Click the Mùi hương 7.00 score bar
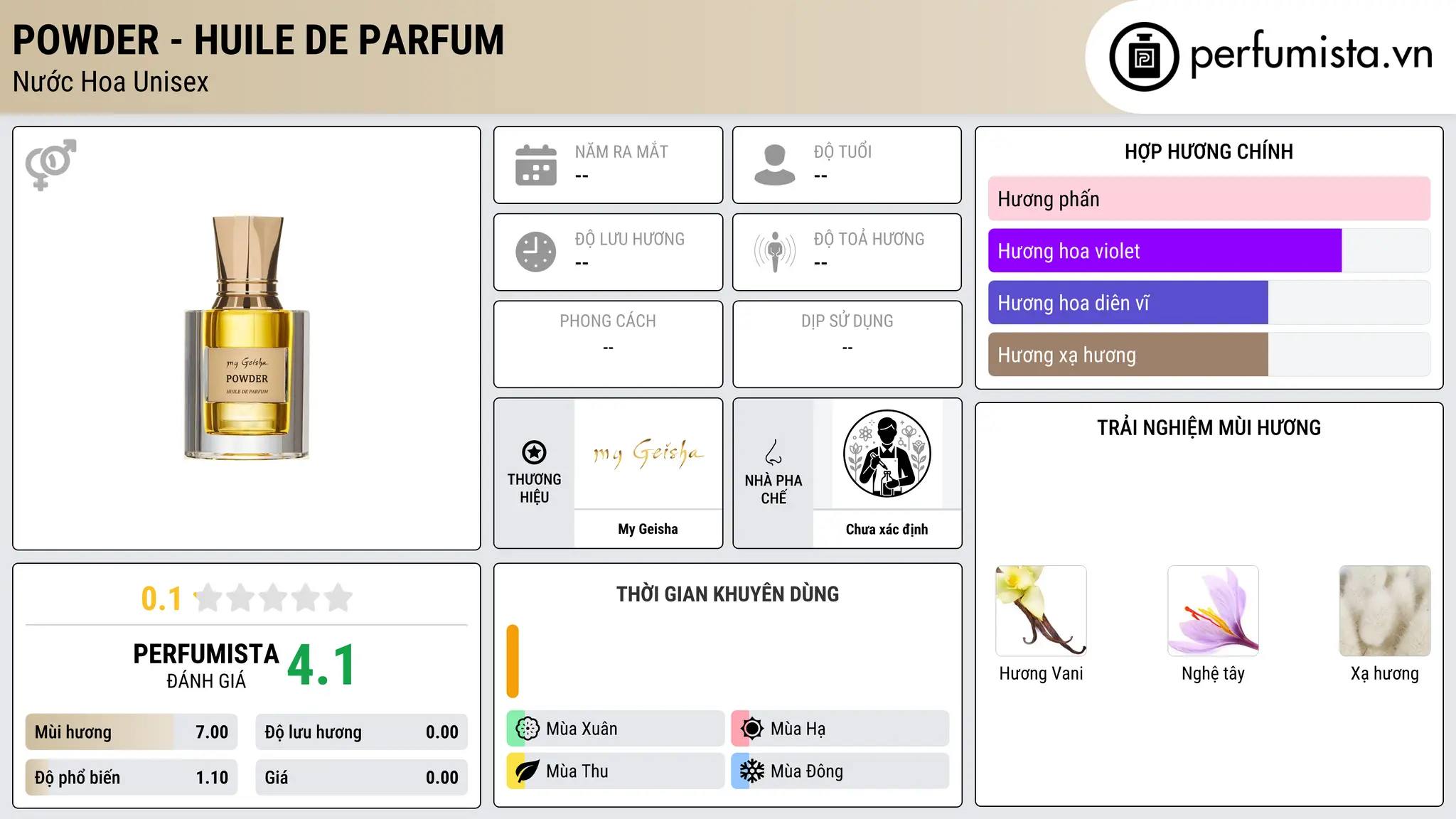The width and height of the screenshot is (1456, 819). tap(132, 732)
